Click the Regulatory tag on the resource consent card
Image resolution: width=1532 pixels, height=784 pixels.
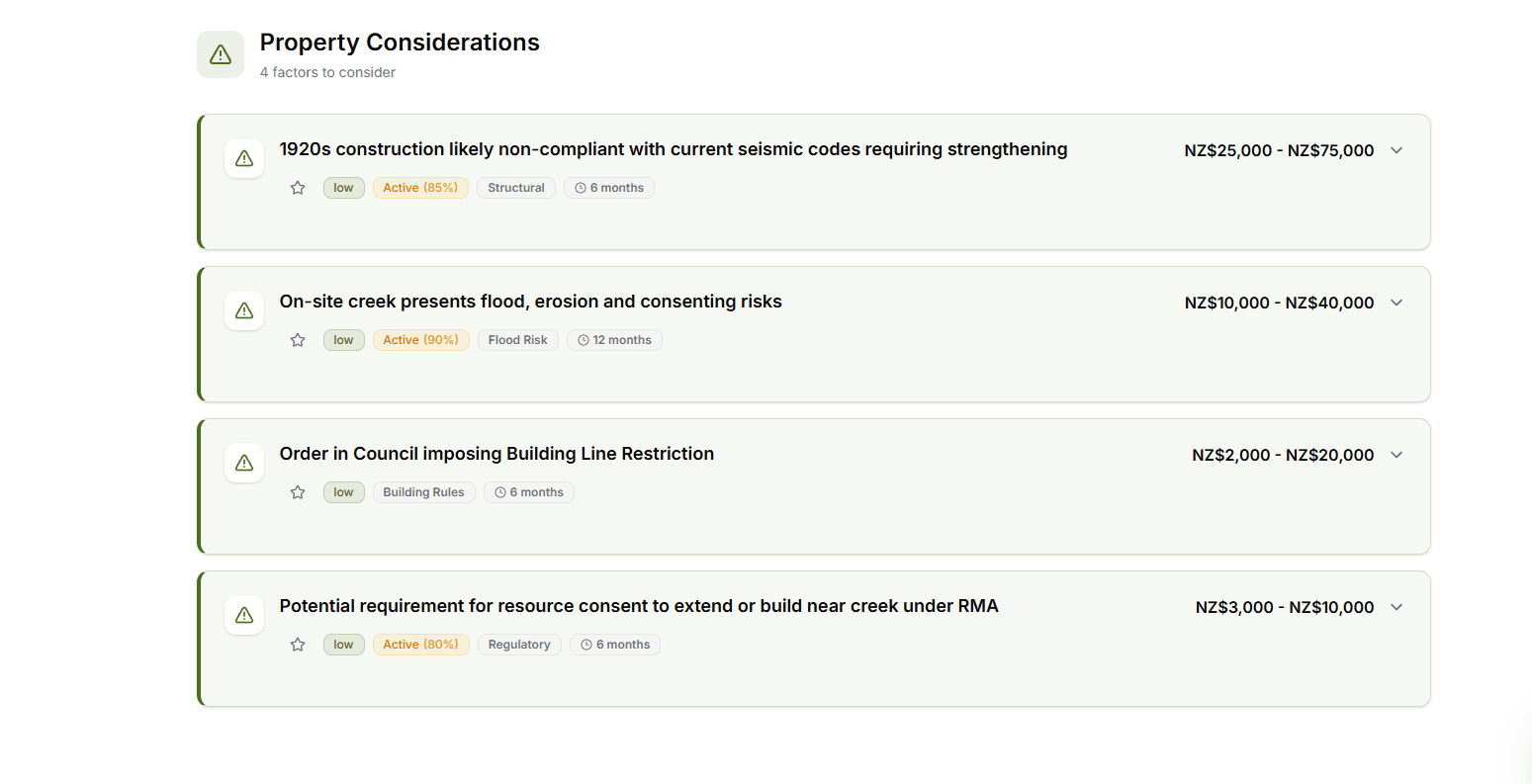519,644
